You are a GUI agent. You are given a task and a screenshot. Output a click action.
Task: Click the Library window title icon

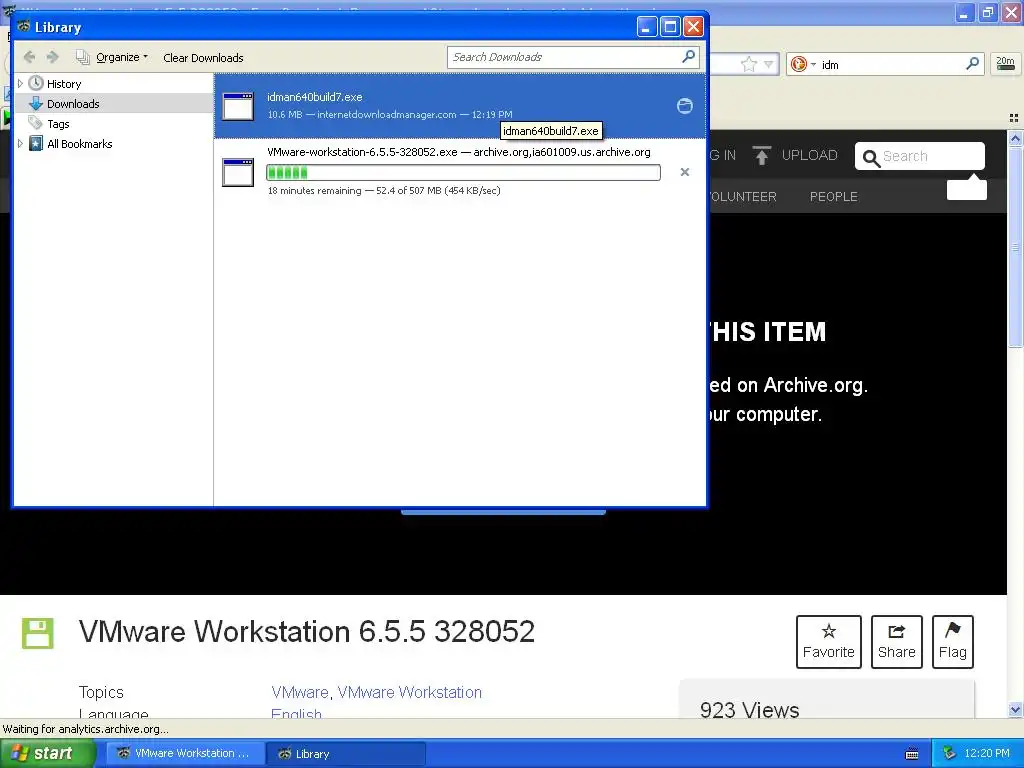[24, 27]
